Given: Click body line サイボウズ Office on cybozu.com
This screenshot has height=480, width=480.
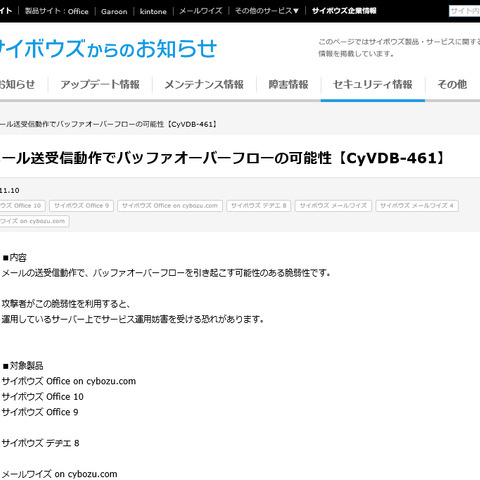Looking at the screenshot, I should click(69, 381).
